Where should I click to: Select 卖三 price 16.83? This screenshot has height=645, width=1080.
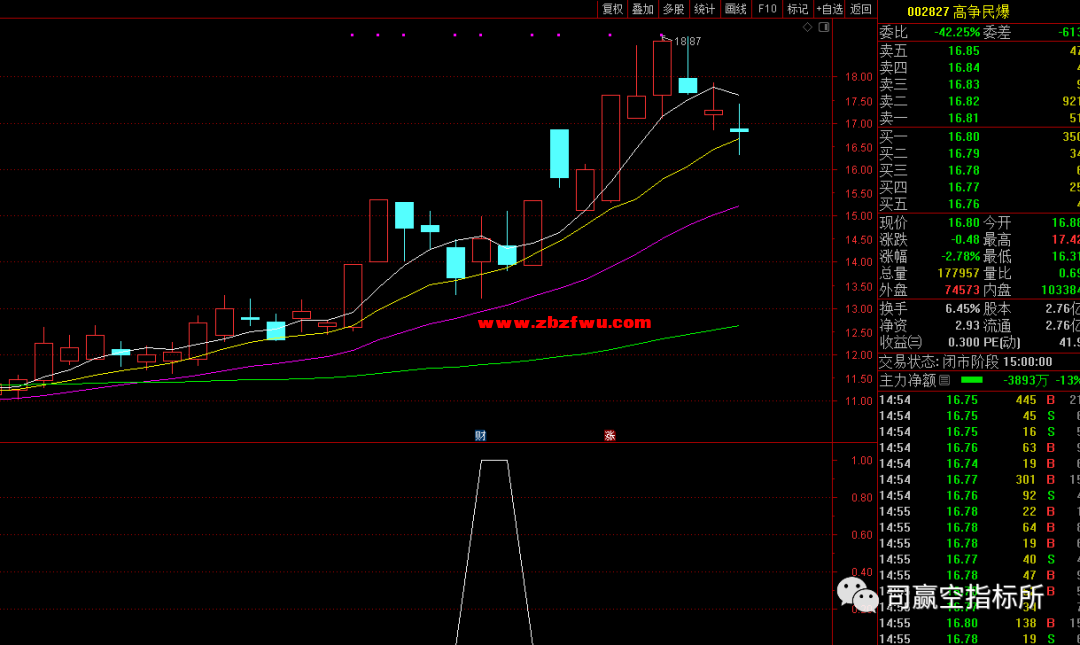click(x=964, y=84)
